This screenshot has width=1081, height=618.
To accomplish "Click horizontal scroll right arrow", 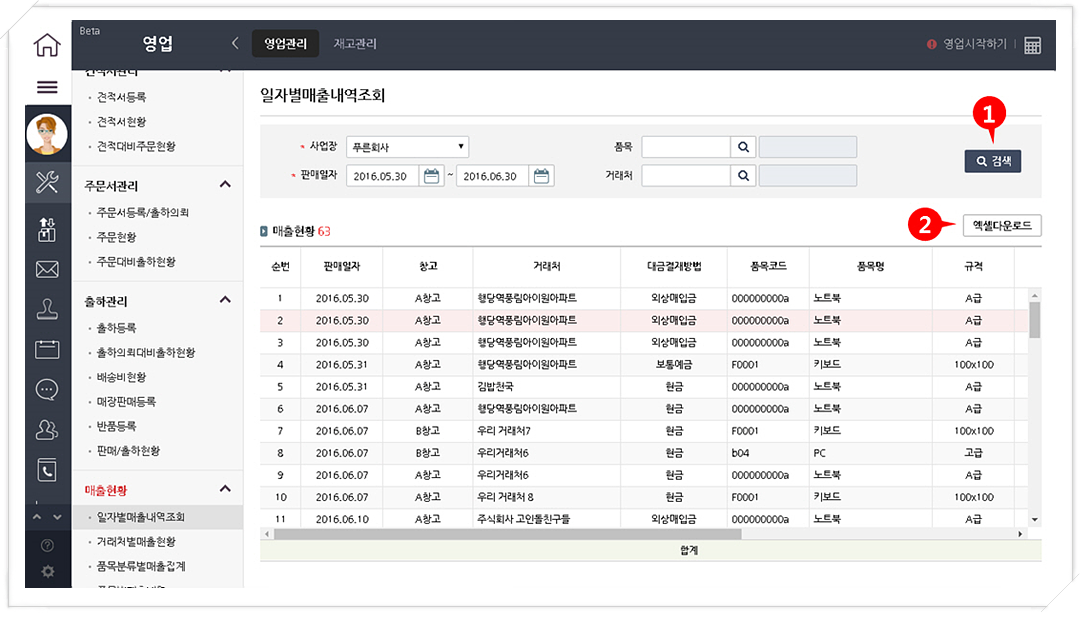I will (x=1020, y=534).
